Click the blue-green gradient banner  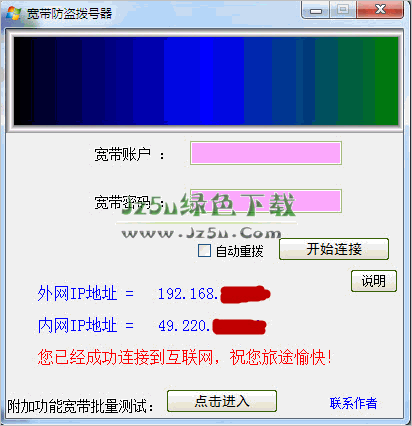tap(206, 81)
